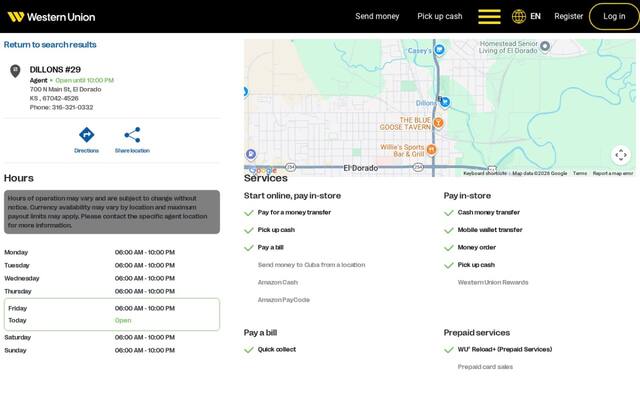Click the Dillons map marker

coord(445,102)
